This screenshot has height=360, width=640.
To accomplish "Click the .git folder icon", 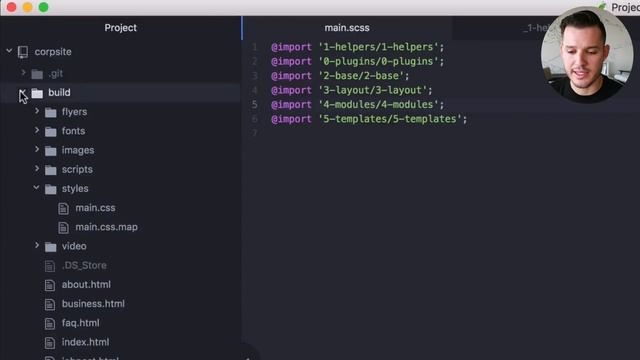I will [37, 74].
